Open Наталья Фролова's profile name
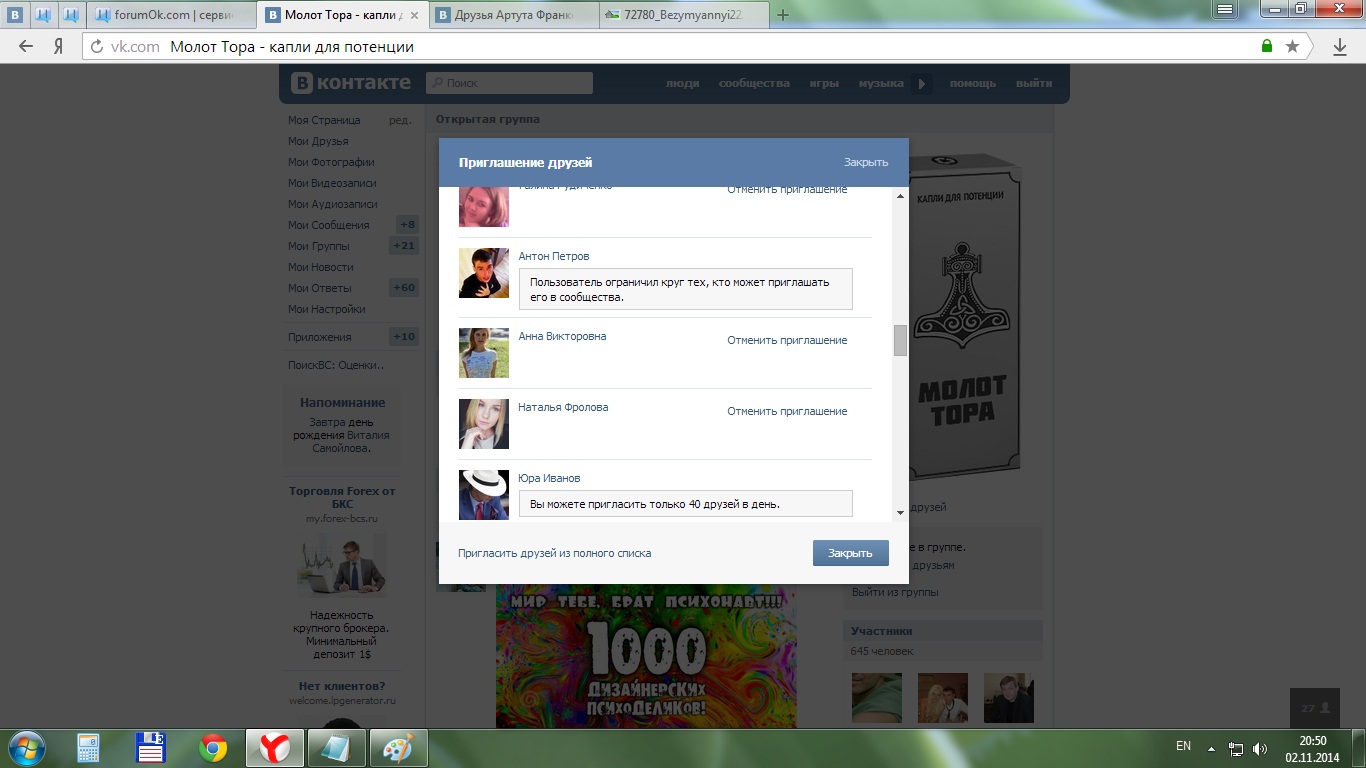The image size is (1366, 768). point(563,407)
